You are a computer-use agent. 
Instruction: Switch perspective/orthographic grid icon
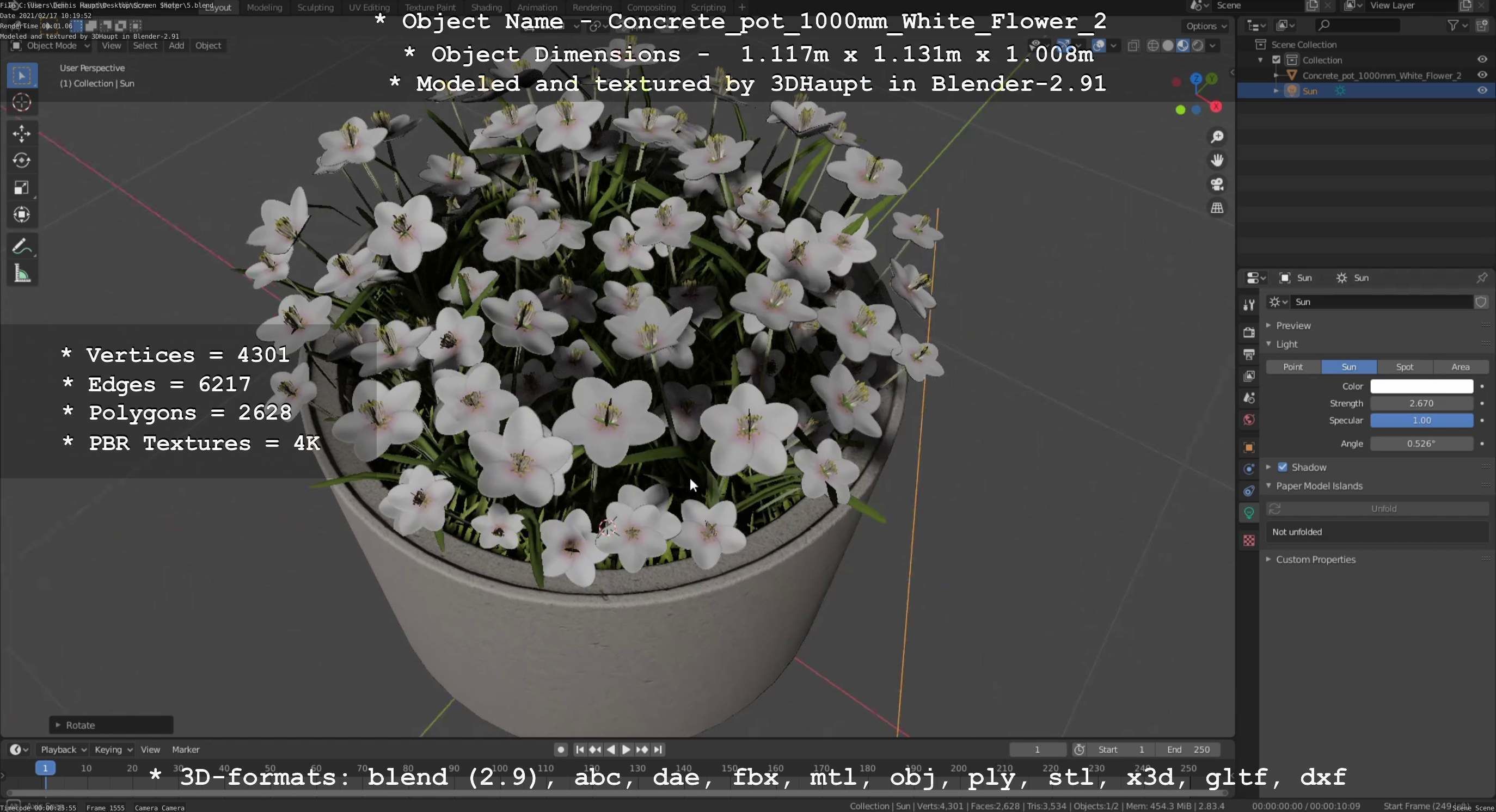(1217, 208)
